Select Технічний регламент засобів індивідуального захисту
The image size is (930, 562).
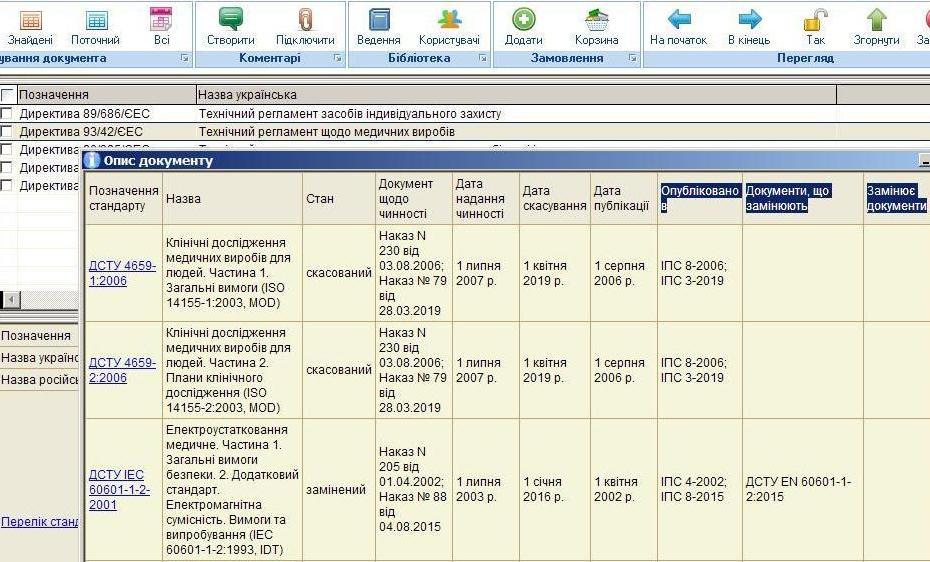350,113
